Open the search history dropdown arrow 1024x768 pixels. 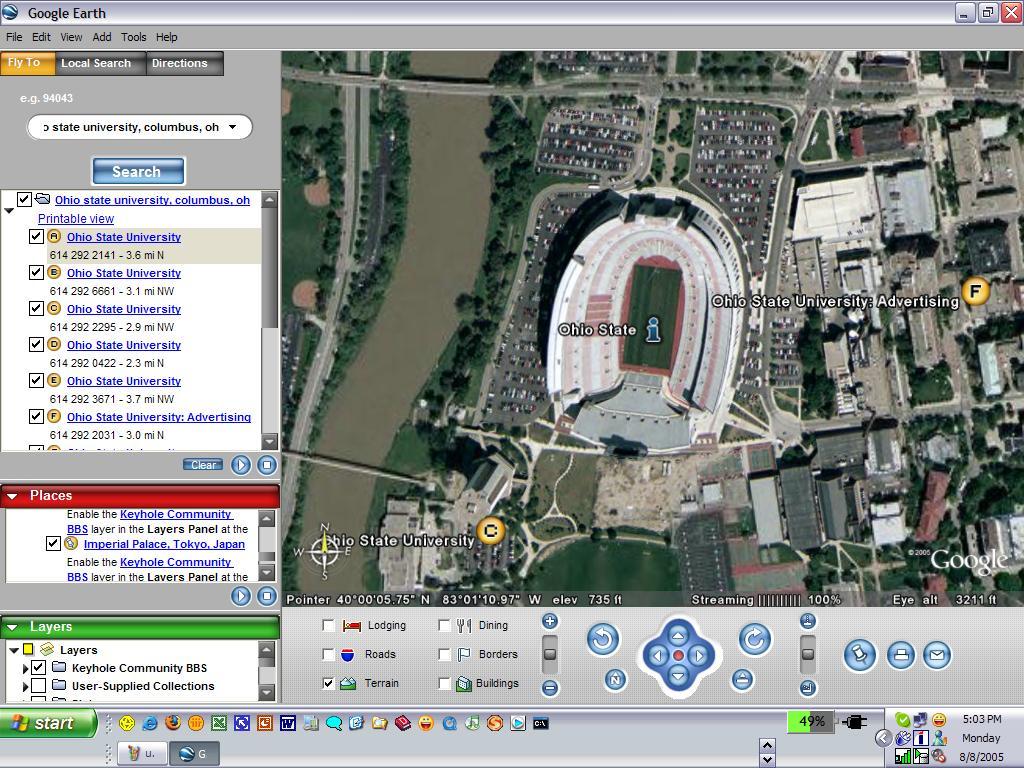[x=233, y=127]
